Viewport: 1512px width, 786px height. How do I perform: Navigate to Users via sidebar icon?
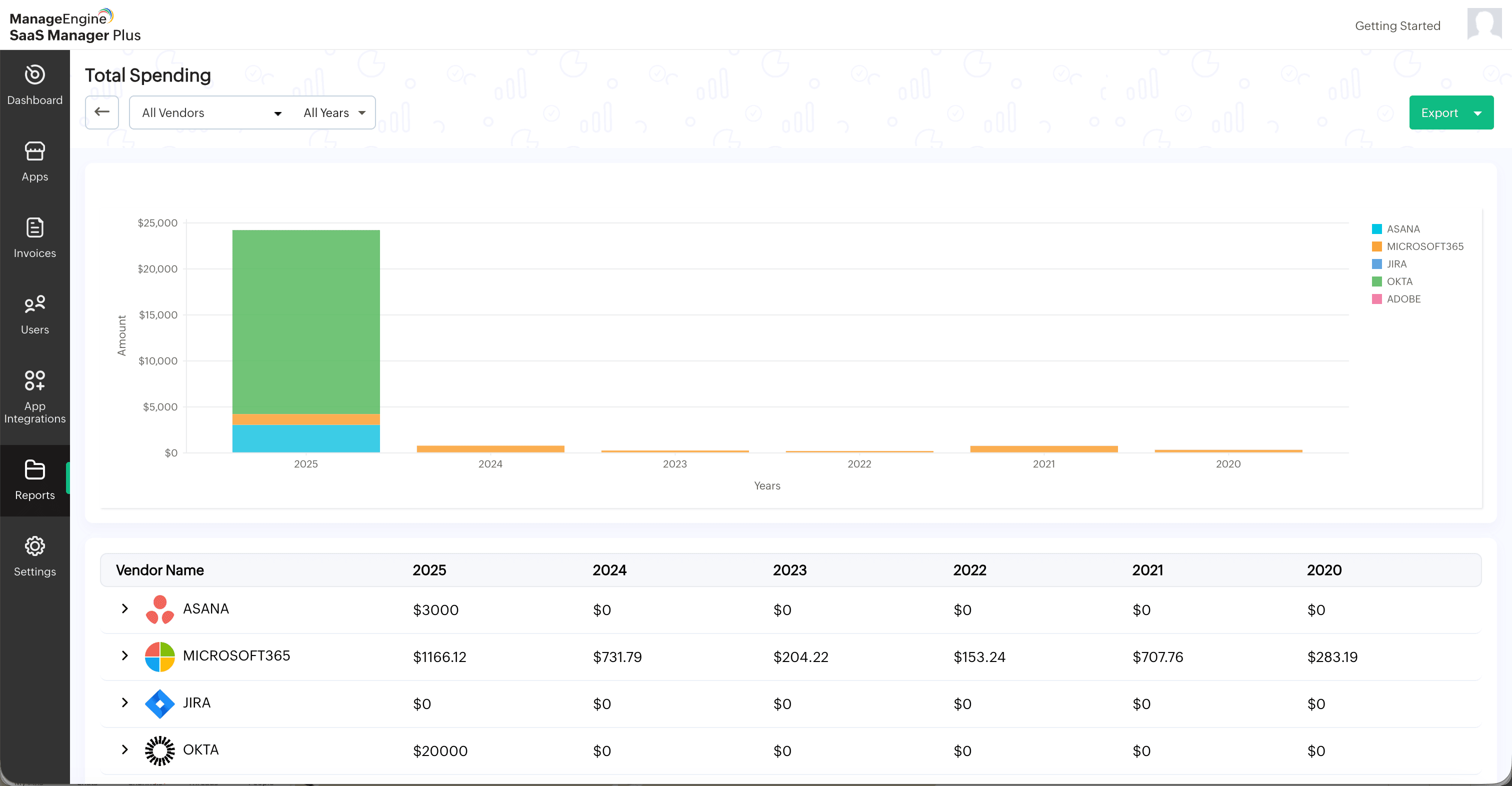click(x=34, y=314)
